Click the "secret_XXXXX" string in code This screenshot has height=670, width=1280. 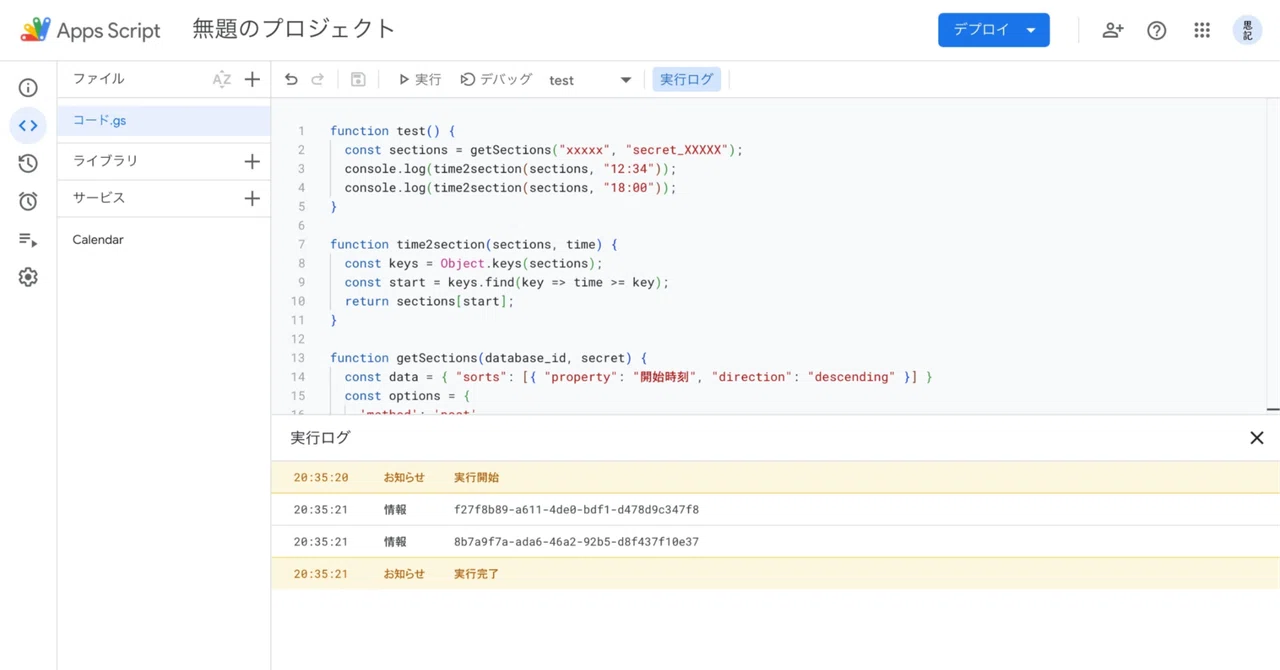679,150
